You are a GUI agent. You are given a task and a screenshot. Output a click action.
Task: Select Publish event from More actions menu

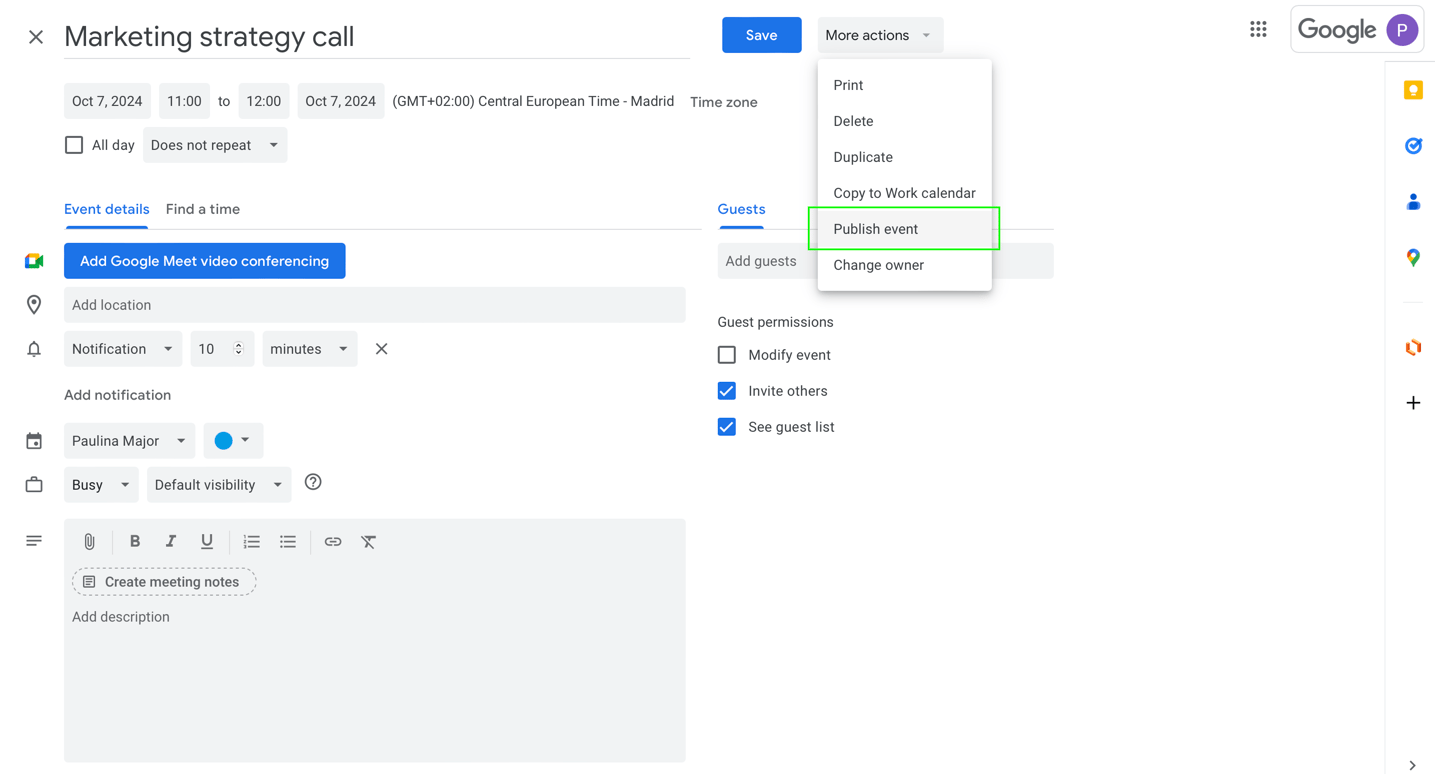pos(875,228)
